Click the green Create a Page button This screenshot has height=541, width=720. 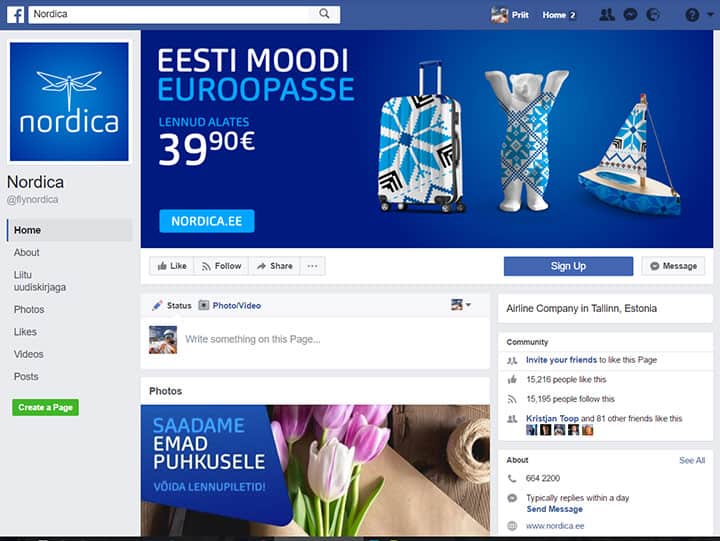[x=45, y=407]
